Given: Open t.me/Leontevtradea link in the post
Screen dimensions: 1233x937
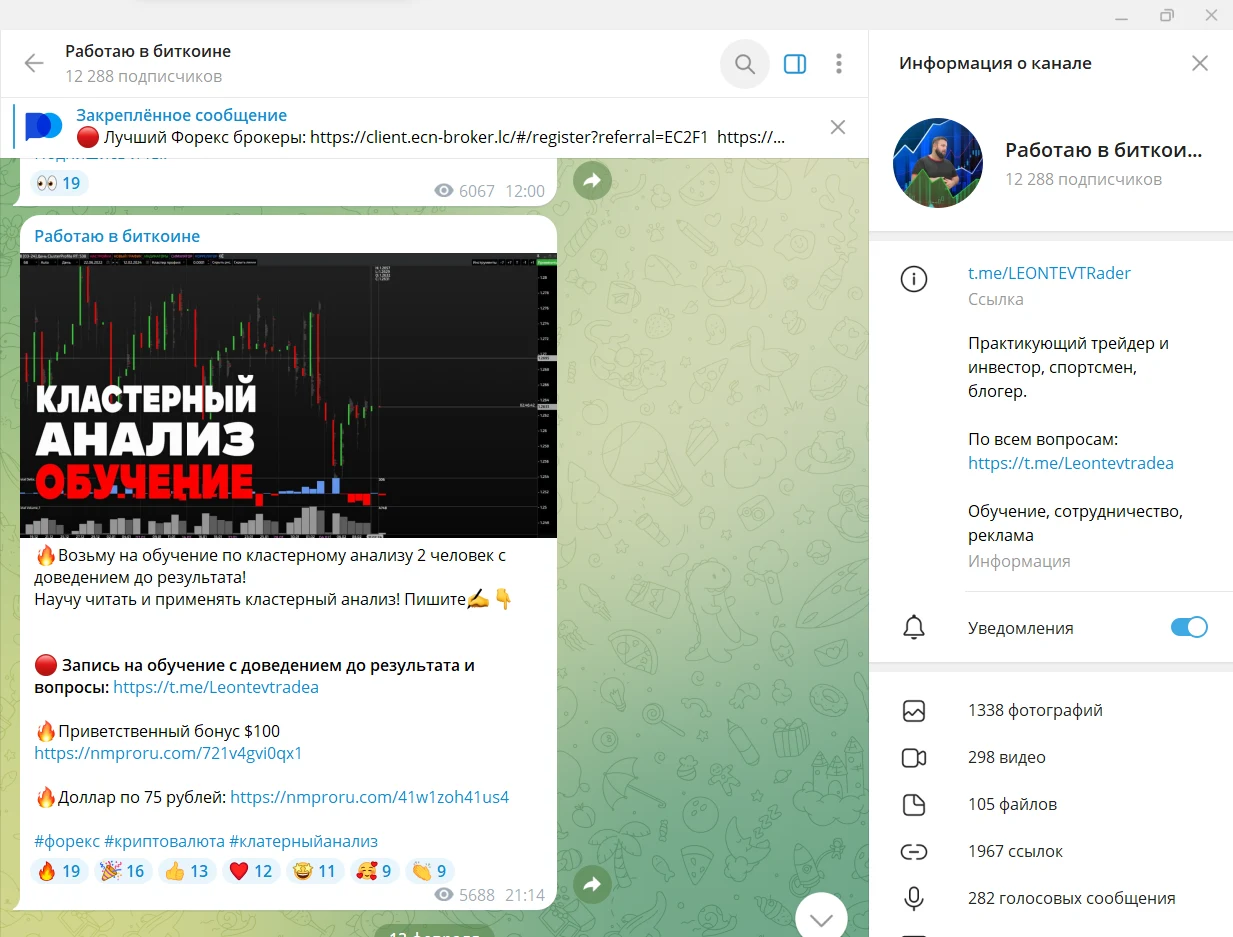Looking at the screenshot, I should point(216,687).
